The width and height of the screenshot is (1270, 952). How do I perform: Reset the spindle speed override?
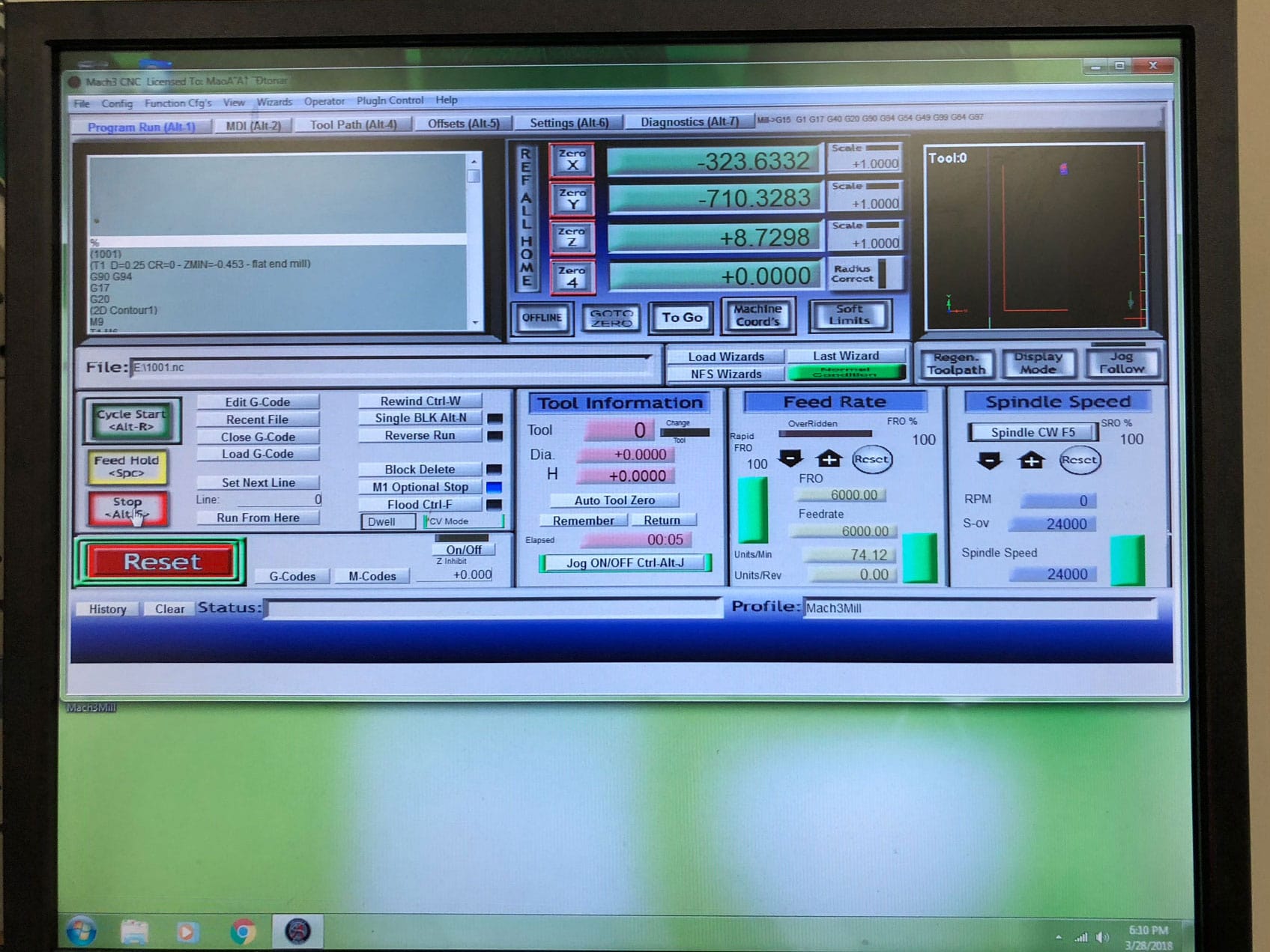[1079, 460]
